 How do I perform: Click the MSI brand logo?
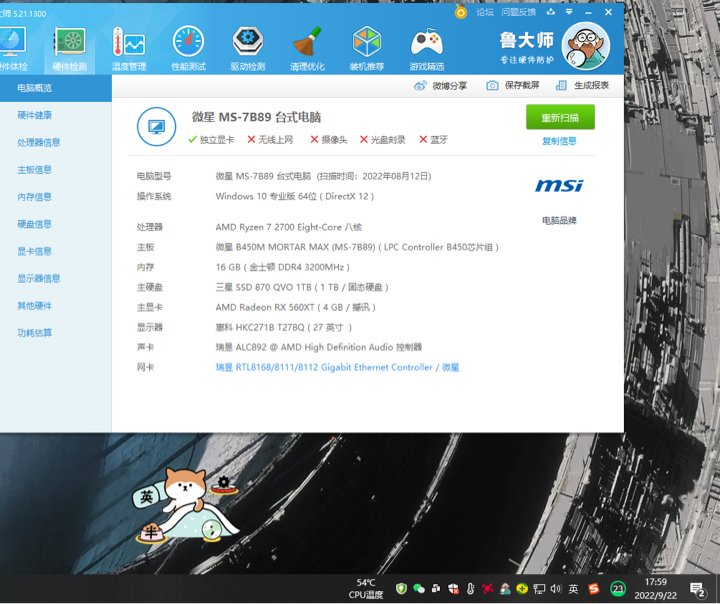[x=559, y=186]
